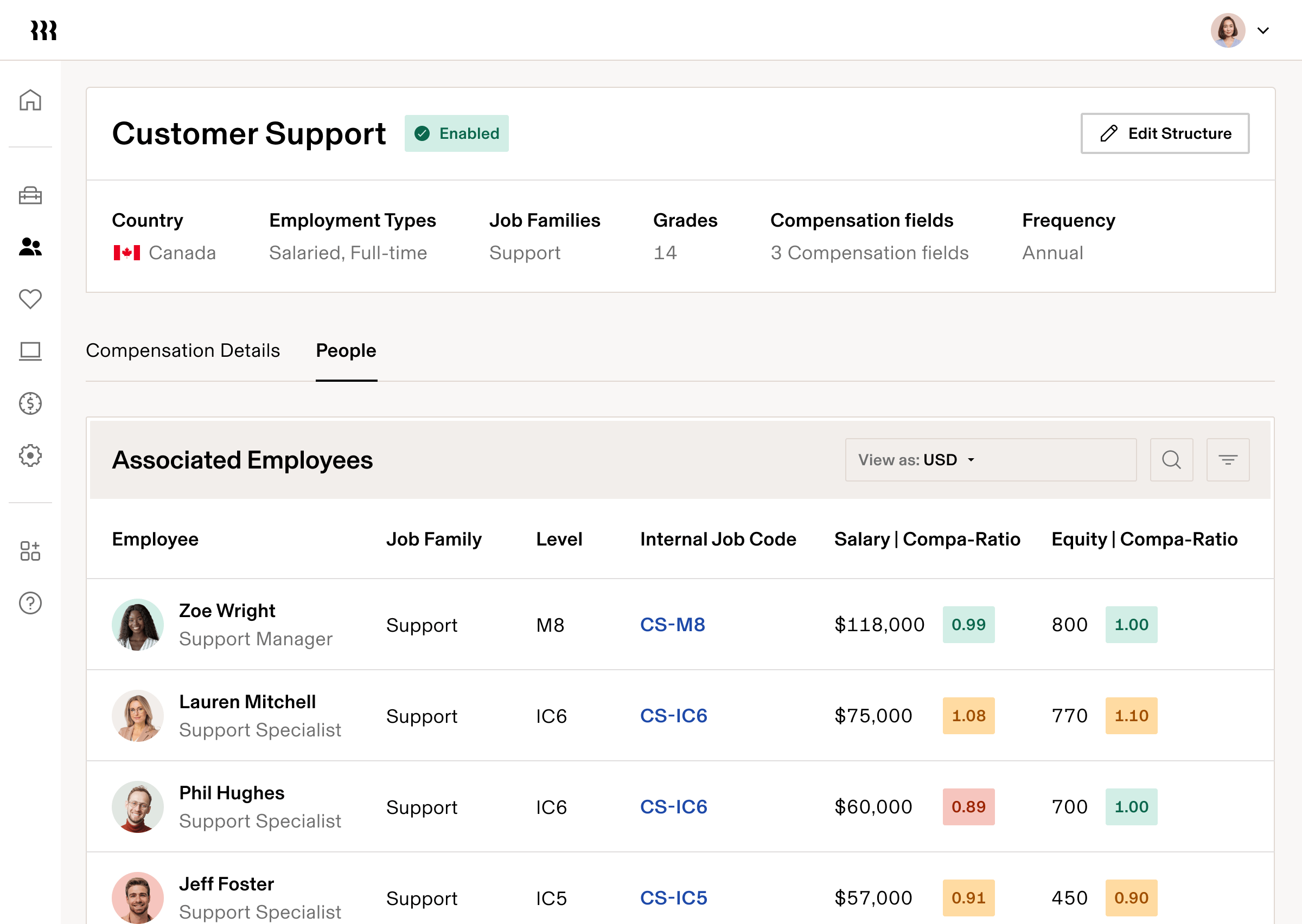
Task: Open the CS-M8 internal job code link
Action: coord(673,624)
